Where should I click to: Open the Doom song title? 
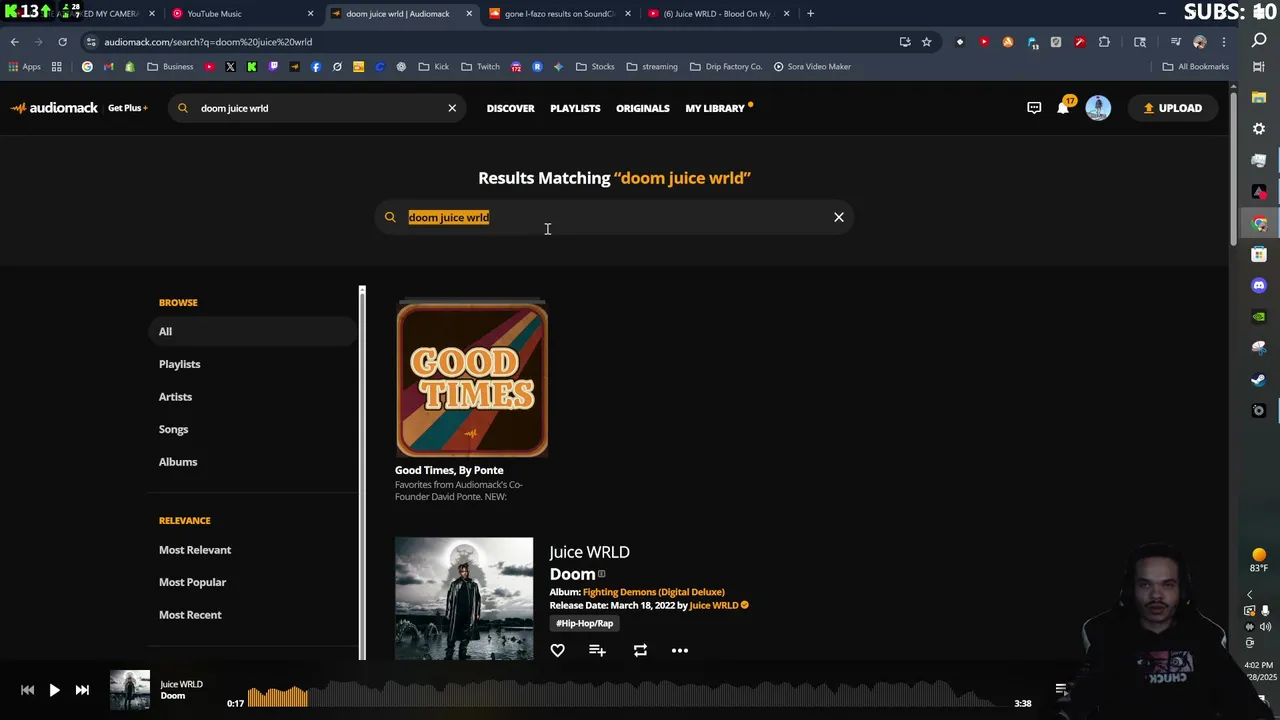(x=572, y=574)
